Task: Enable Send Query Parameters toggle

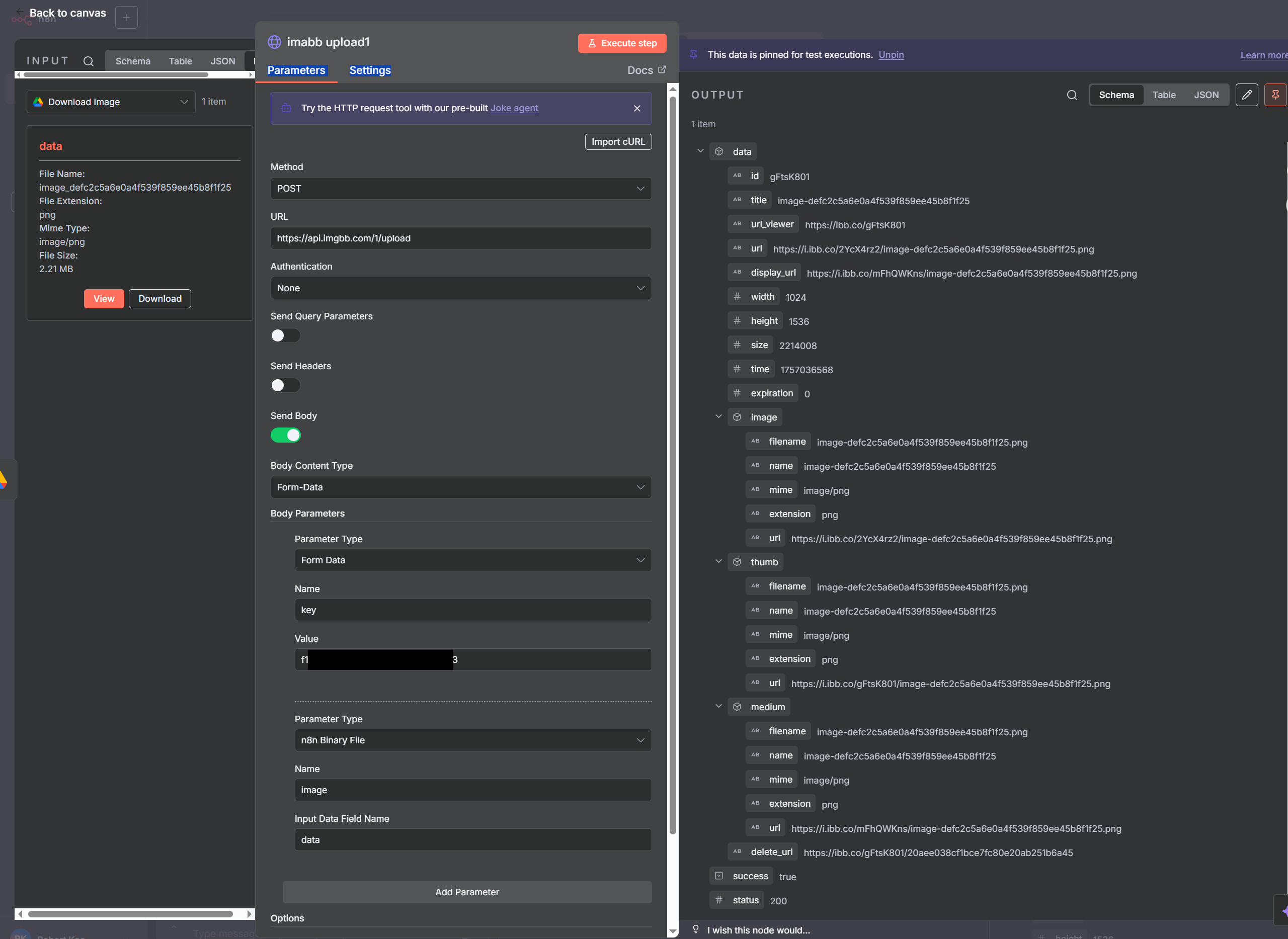Action: tap(285, 336)
